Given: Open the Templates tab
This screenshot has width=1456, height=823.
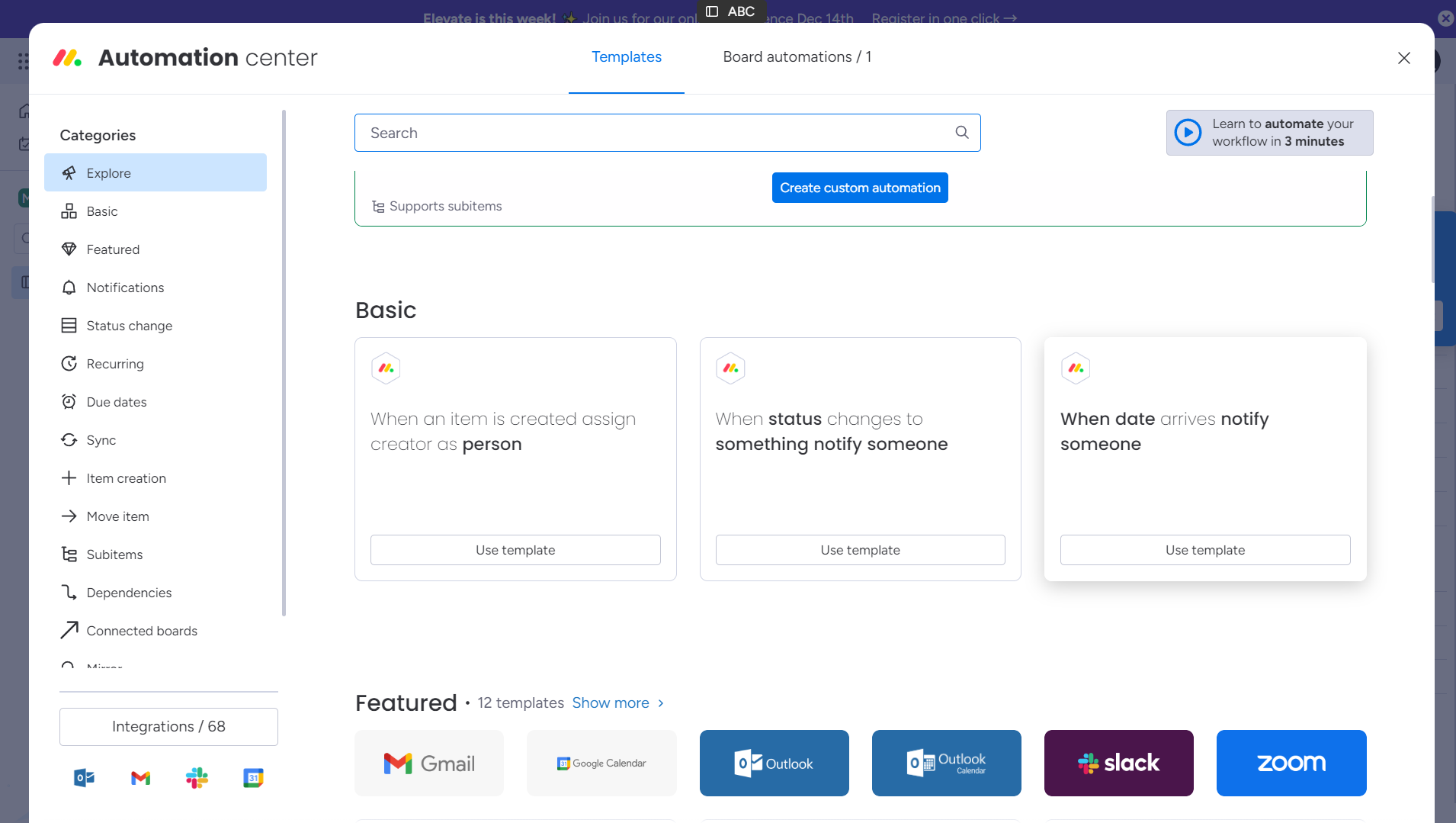Looking at the screenshot, I should pyautogui.click(x=625, y=56).
